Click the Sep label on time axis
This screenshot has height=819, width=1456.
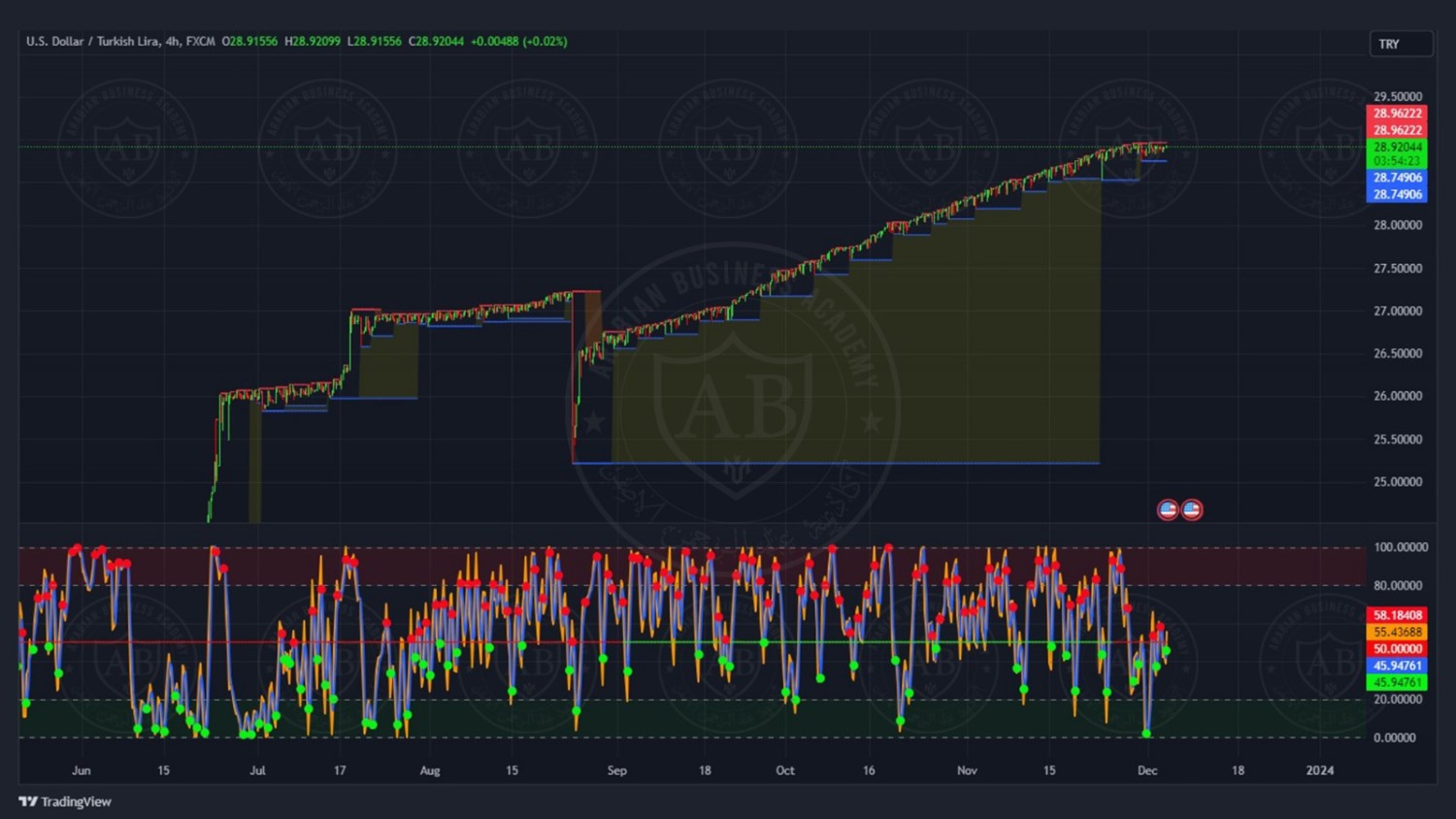[617, 770]
